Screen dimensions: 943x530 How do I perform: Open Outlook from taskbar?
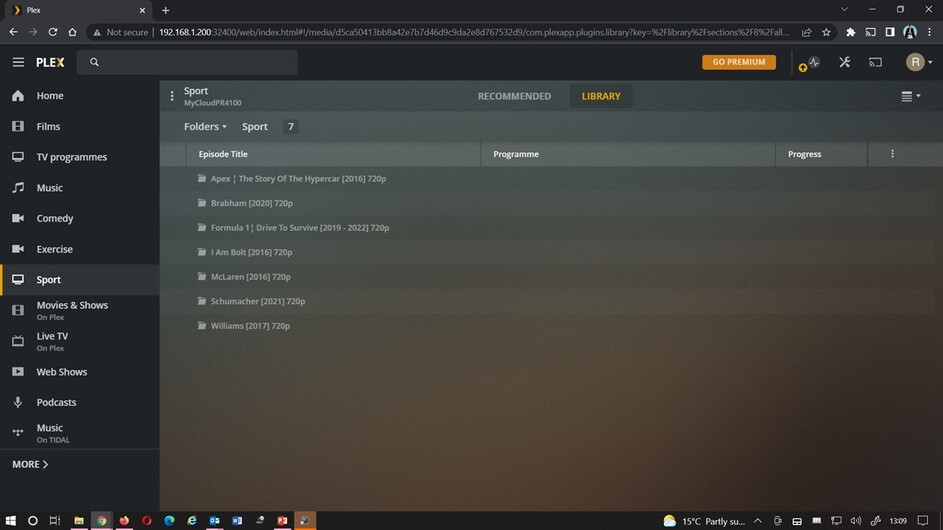(x=215, y=520)
